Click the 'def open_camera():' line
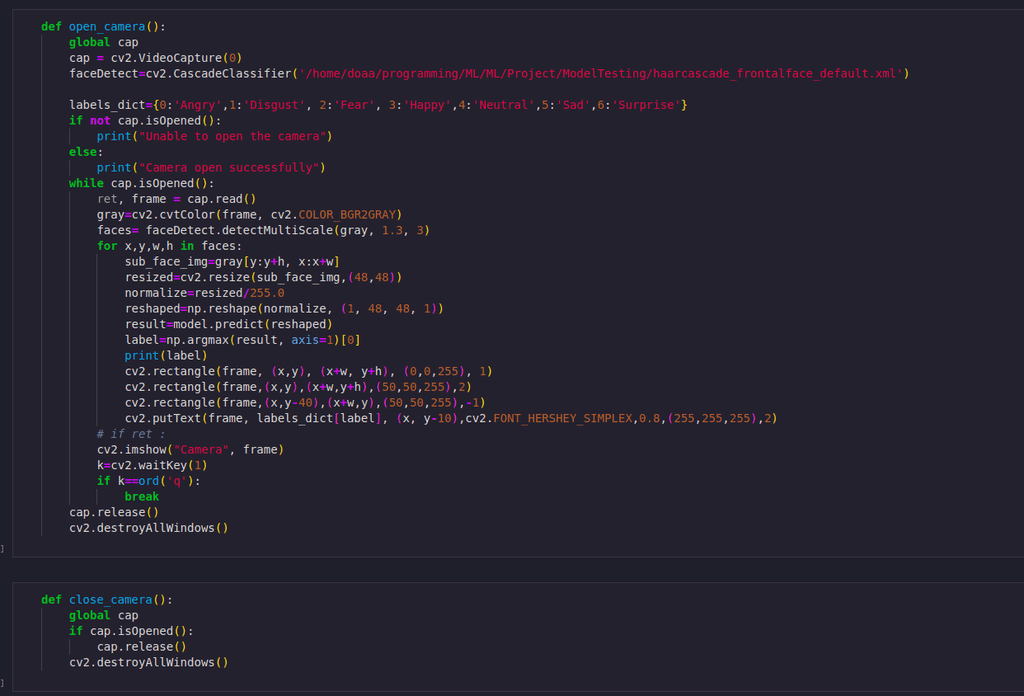Image resolution: width=1024 pixels, height=696 pixels. 103,27
